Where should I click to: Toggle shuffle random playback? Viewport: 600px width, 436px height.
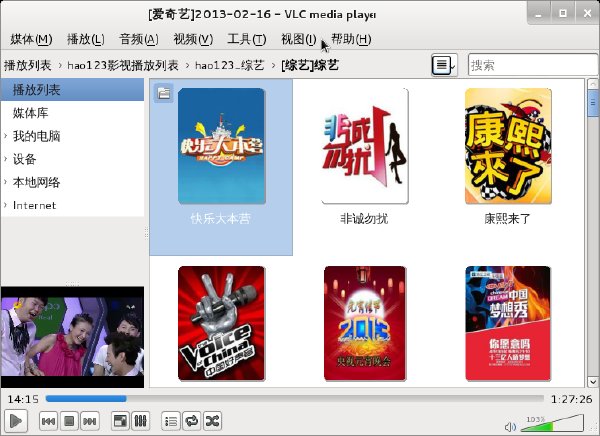click(212, 421)
